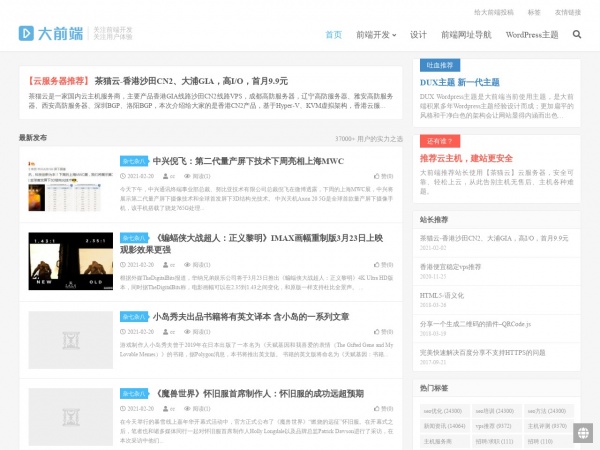Expand the 前端开发 dropdown menu
The image size is (600, 450).
(376, 35)
